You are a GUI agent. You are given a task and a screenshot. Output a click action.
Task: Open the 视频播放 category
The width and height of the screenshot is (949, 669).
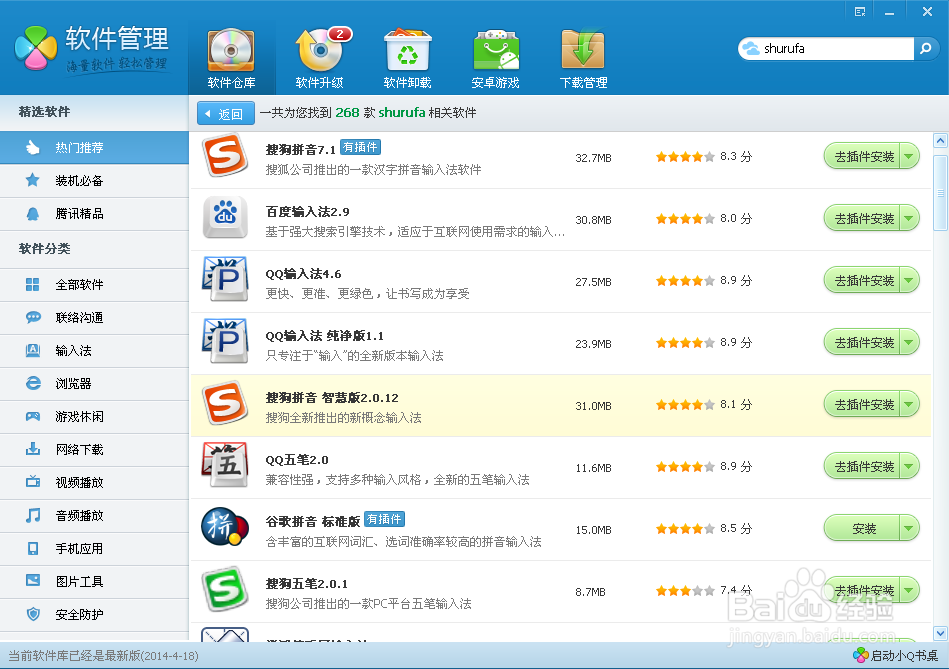point(94,483)
